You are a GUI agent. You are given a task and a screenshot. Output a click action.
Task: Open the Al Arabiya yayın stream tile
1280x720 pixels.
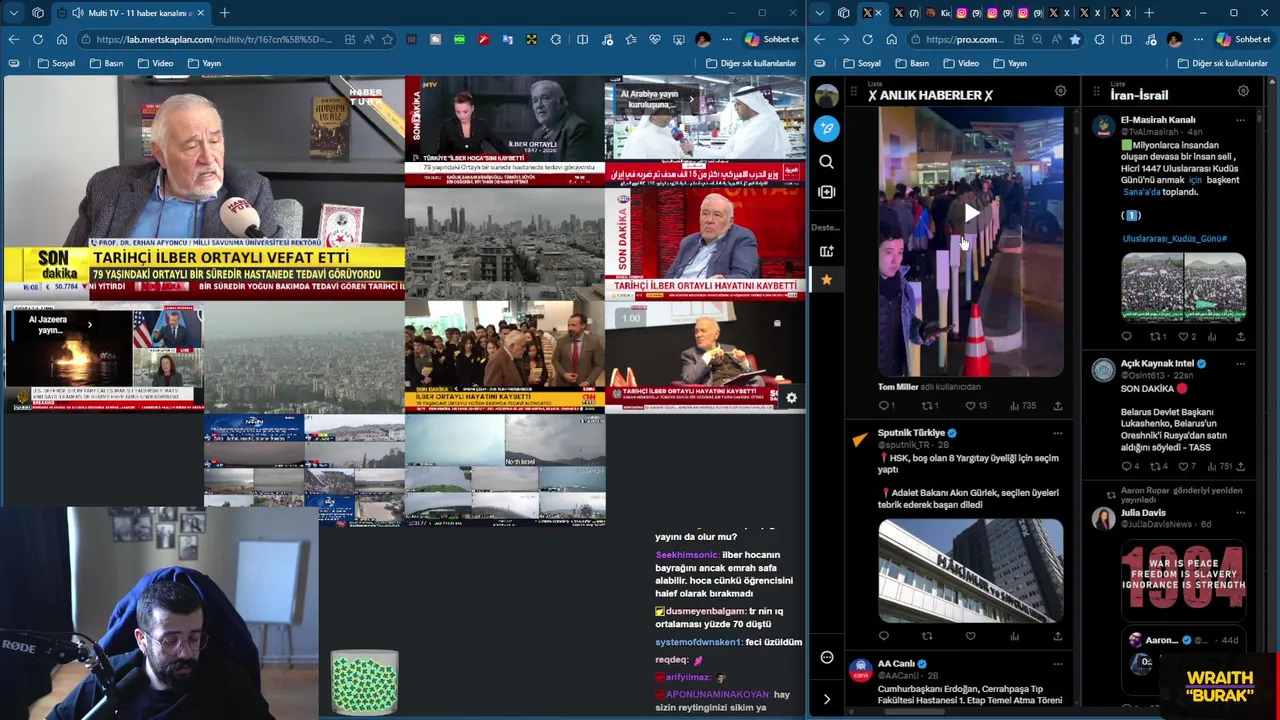pos(704,131)
